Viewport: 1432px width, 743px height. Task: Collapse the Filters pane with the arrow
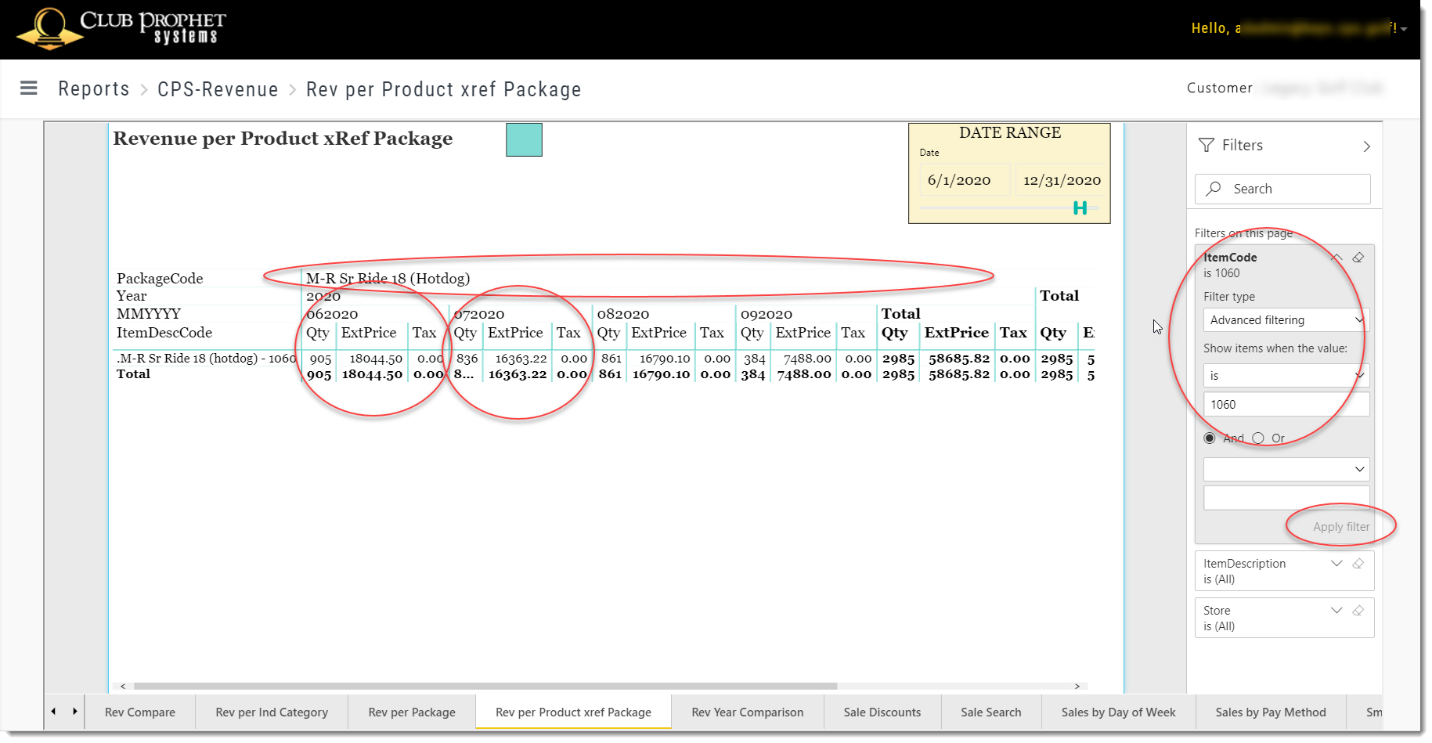(x=1366, y=146)
